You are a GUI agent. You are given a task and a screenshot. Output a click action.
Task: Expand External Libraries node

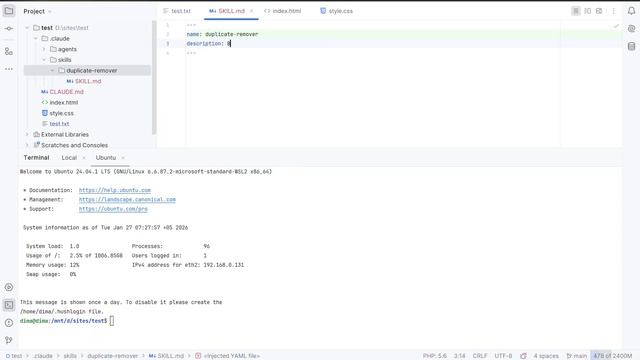tap(27, 134)
